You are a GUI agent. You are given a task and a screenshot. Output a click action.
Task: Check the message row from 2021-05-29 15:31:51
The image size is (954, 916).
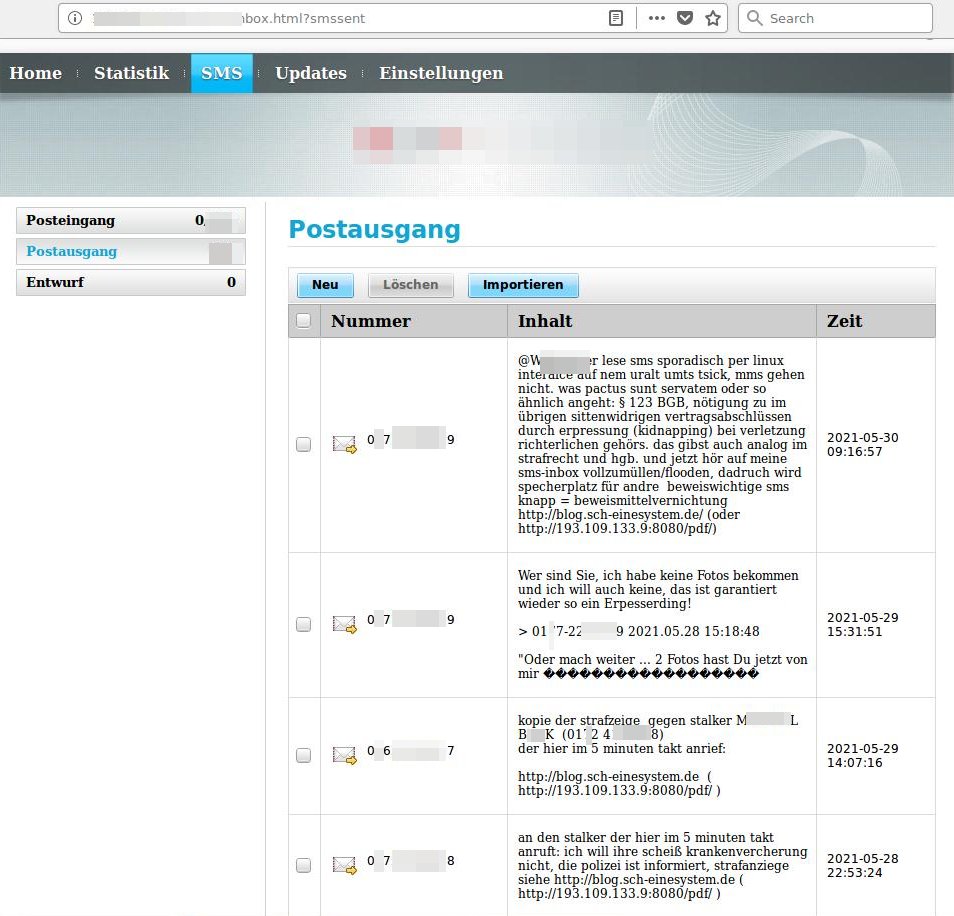(x=303, y=625)
